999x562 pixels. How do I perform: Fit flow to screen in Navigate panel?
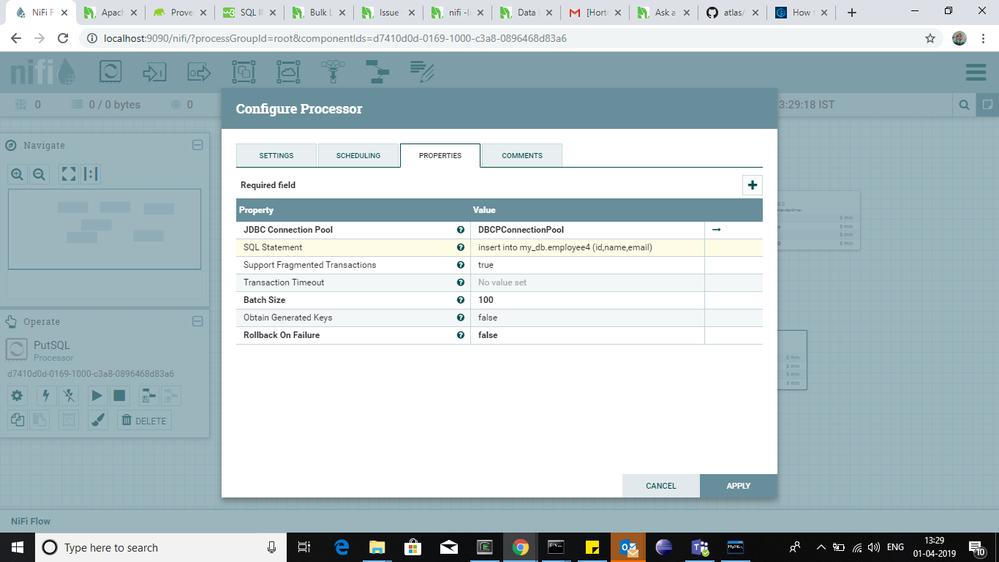(68, 174)
